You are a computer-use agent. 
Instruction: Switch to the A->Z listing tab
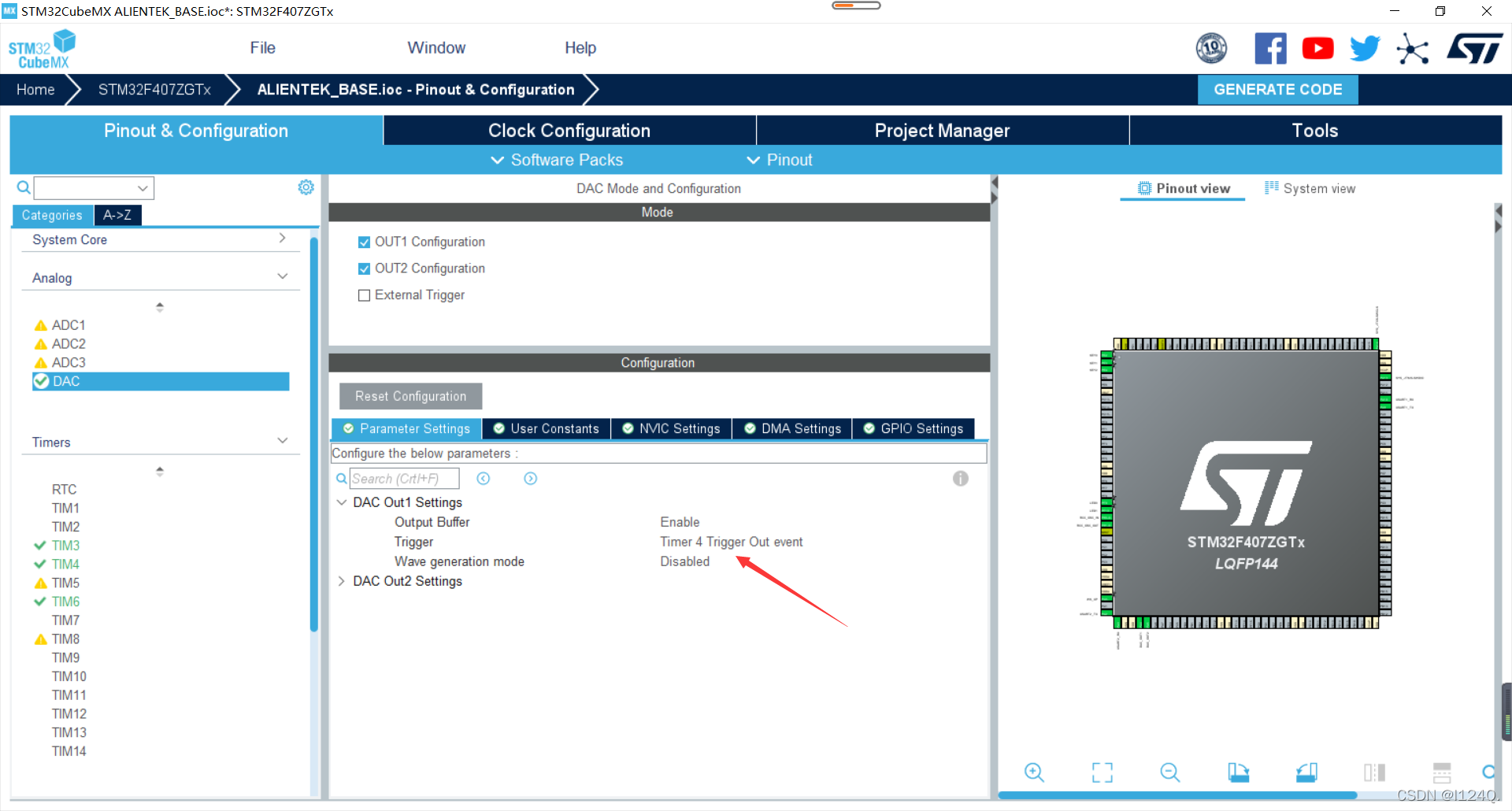point(117,215)
